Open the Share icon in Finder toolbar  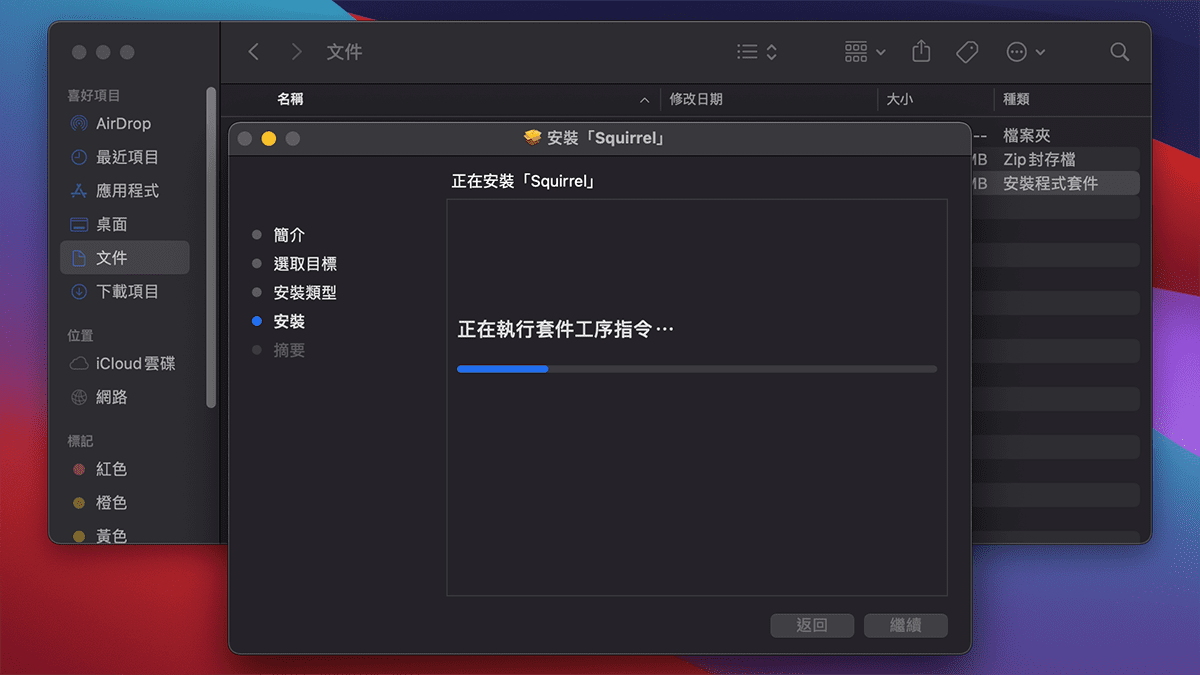pyautogui.click(x=920, y=51)
